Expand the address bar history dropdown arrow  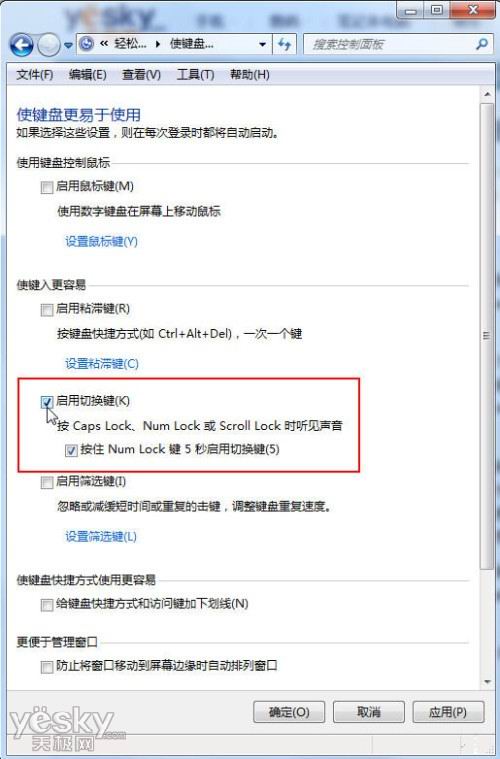click(x=262, y=45)
